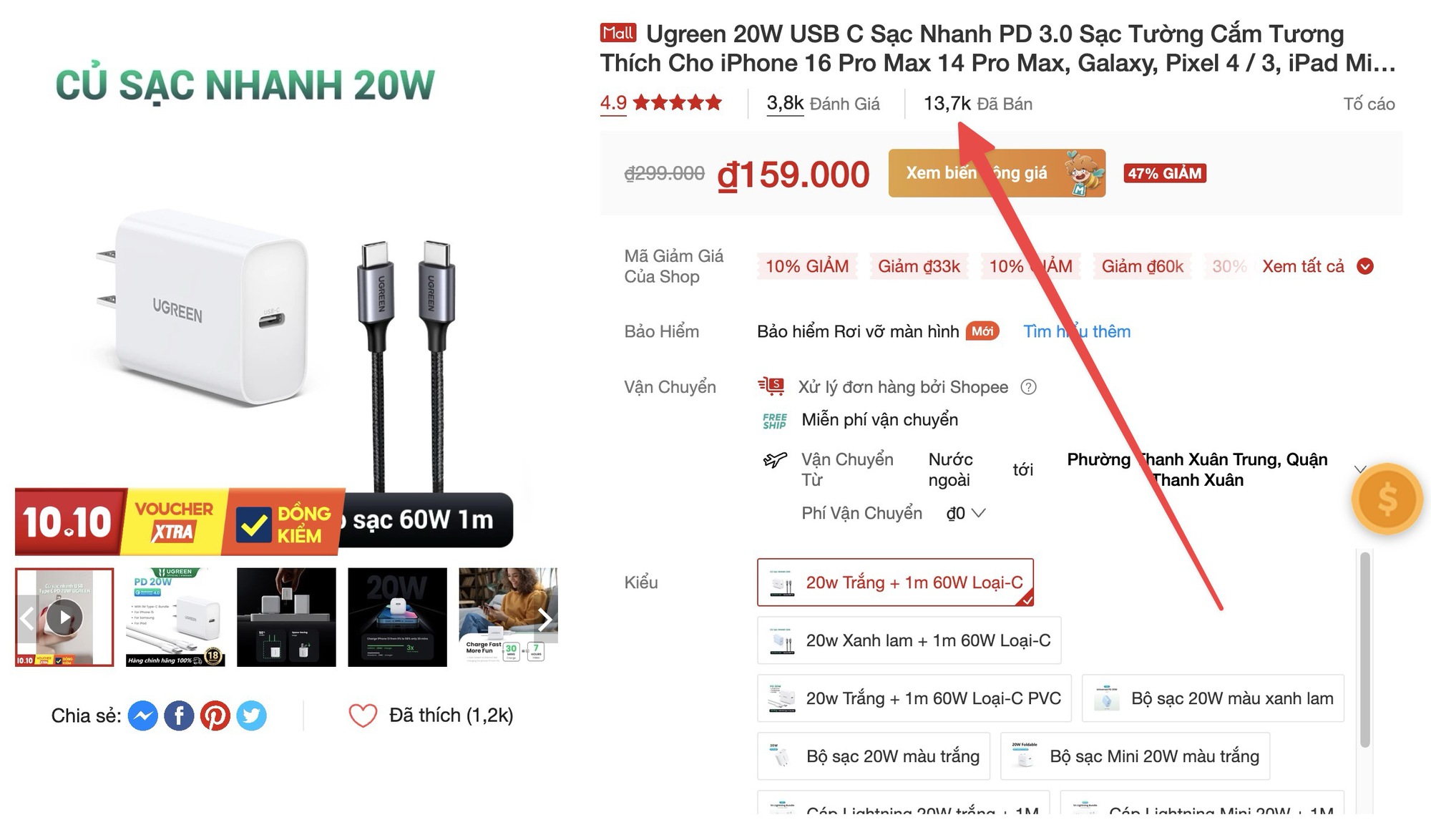
Task: Open the 3,8k Đánh Giá reviews section
Action: point(824,103)
